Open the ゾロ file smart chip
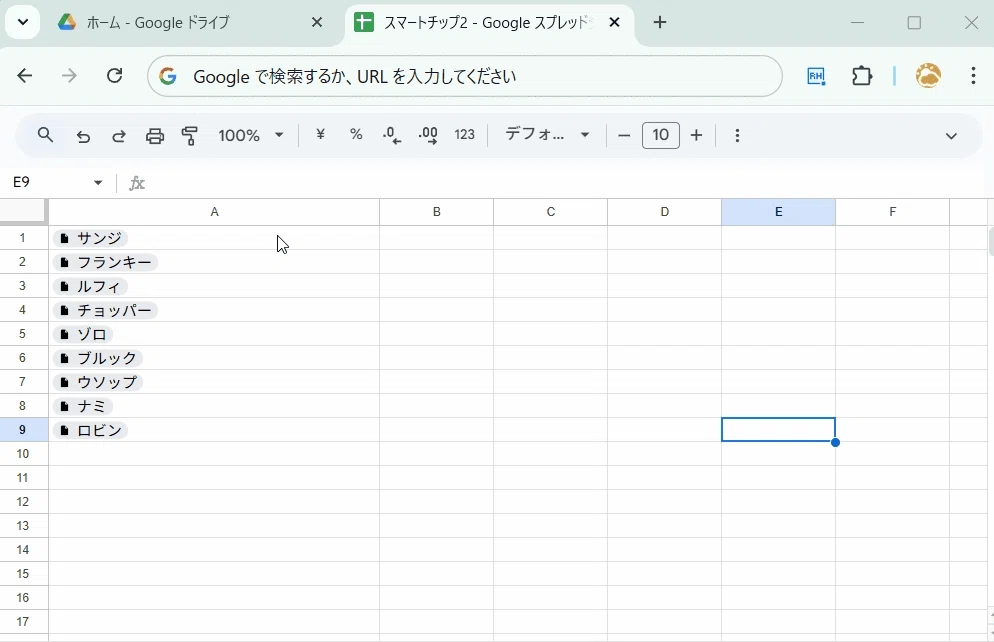 tap(83, 334)
